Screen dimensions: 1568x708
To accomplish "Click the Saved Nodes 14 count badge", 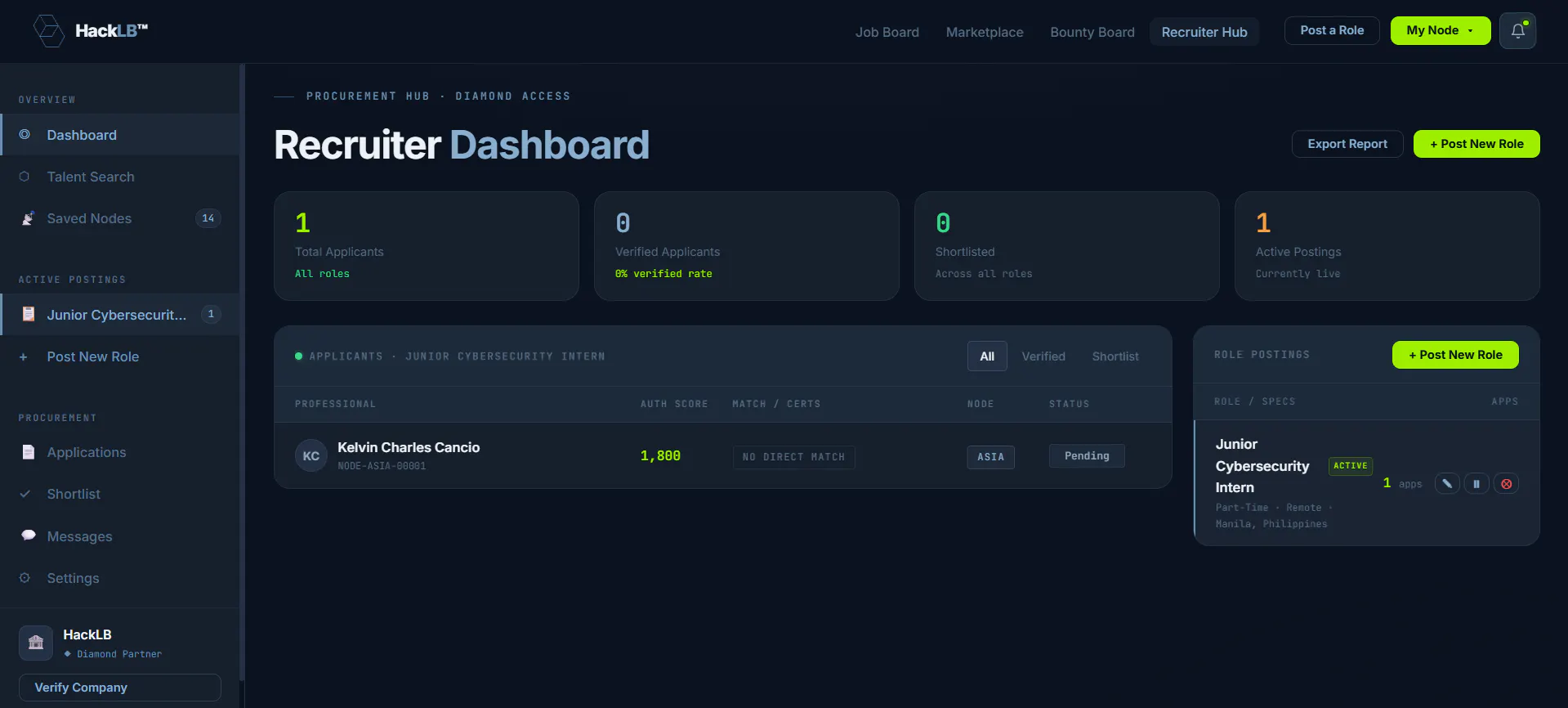I will tap(208, 218).
